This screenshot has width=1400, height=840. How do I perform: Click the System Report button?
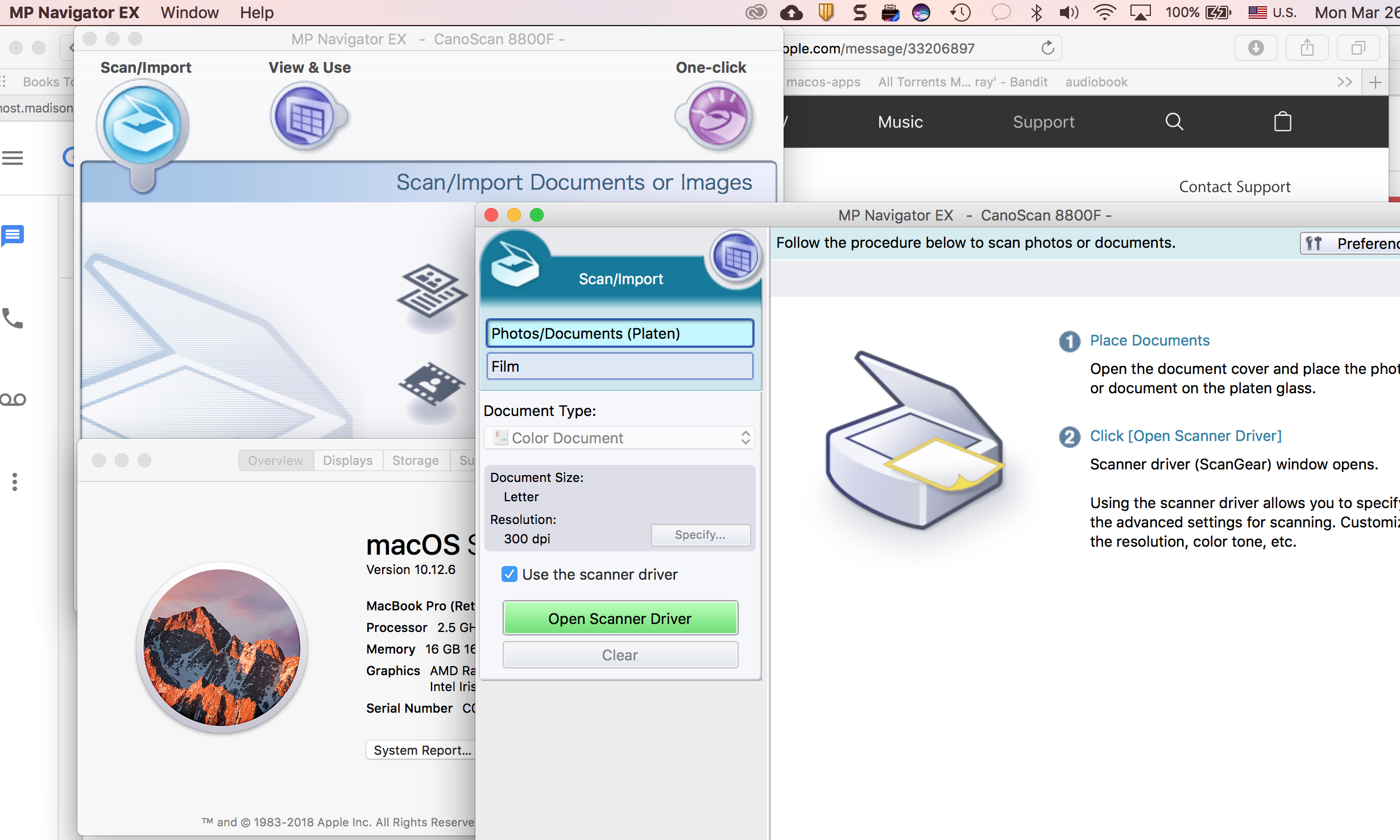[x=421, y=750]
